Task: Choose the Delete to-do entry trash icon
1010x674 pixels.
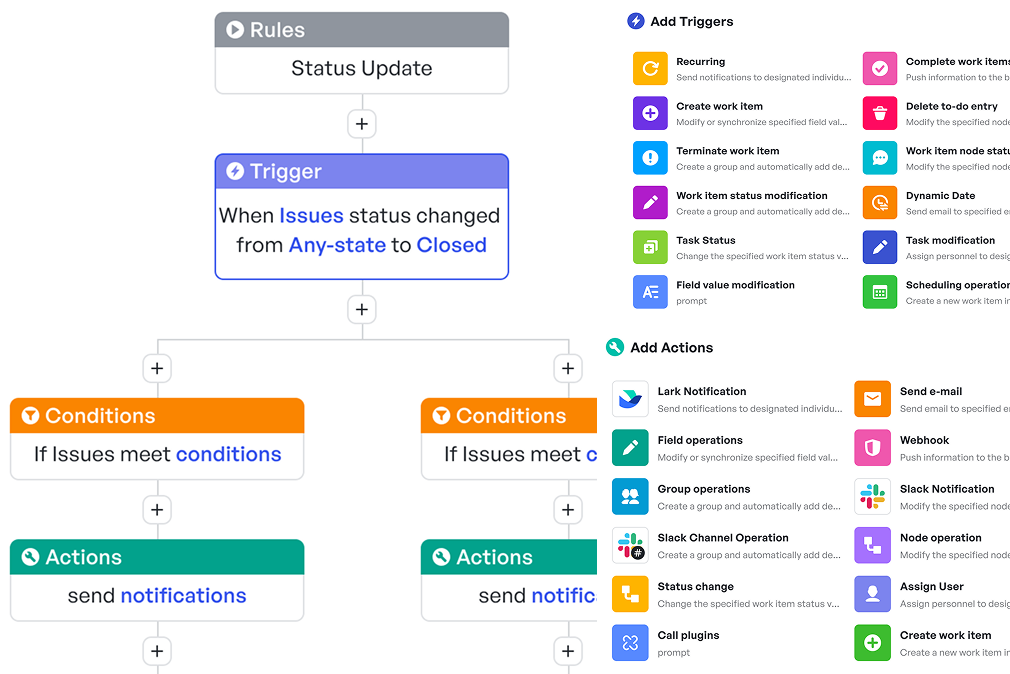Action: 880,113
